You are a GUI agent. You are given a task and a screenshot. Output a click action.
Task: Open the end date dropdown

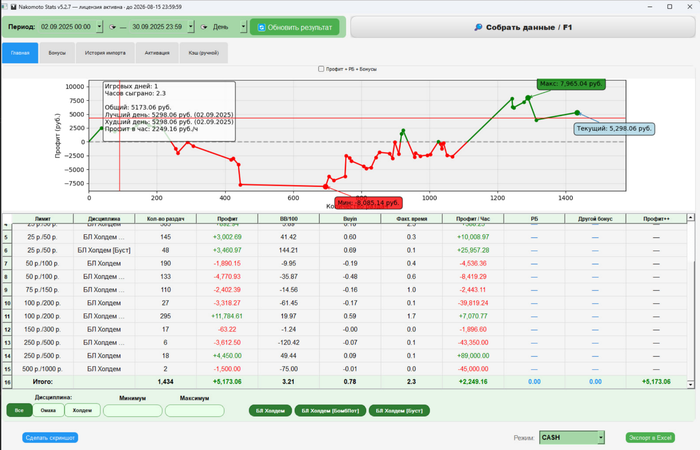click(191, 27)
